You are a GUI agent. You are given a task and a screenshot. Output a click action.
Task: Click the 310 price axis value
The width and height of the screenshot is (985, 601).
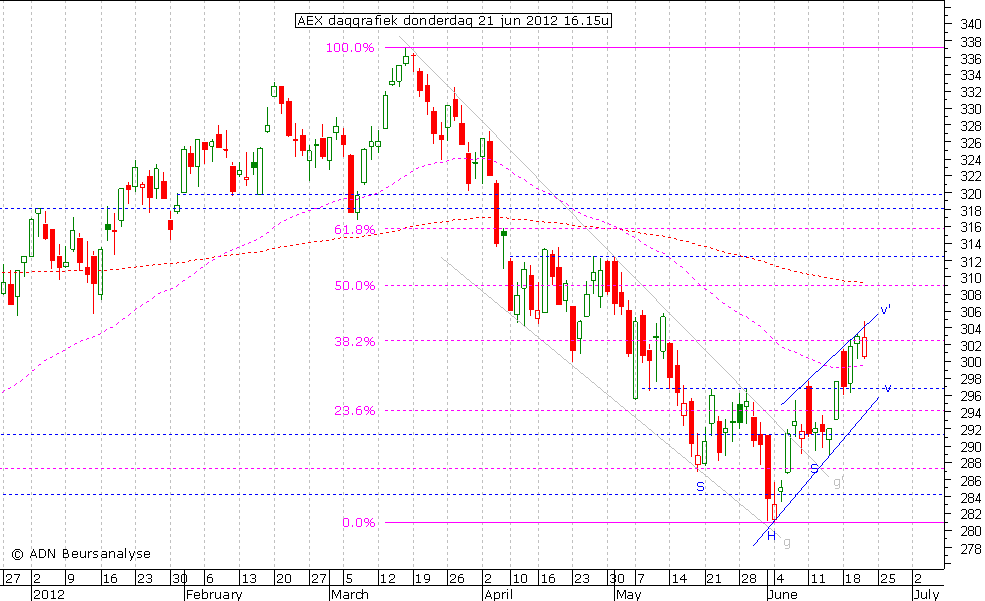tap(971, 278)
